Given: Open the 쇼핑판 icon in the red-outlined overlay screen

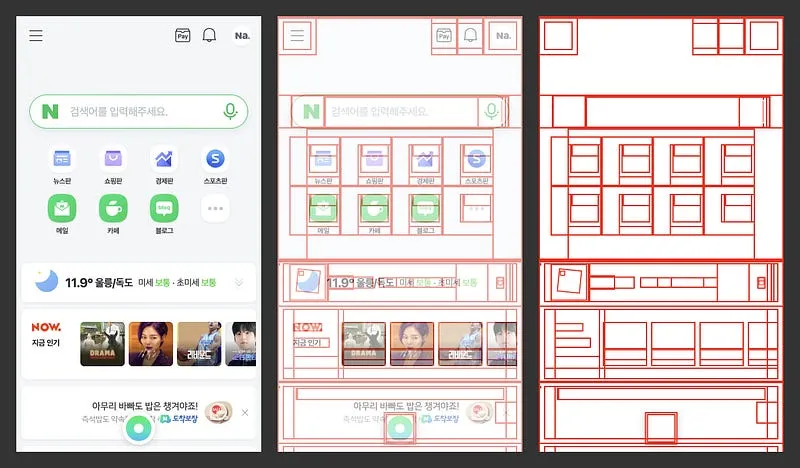Looking at the screenshot, I should (374, 159).
